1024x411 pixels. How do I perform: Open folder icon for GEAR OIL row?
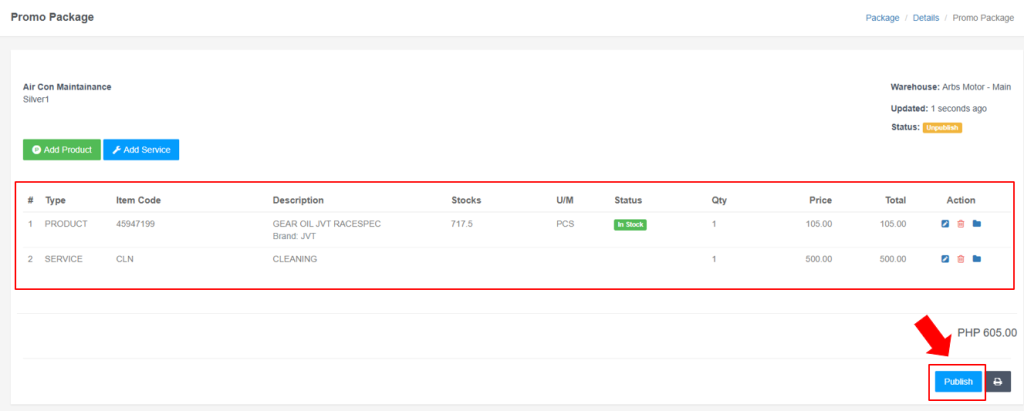[977, 224]
